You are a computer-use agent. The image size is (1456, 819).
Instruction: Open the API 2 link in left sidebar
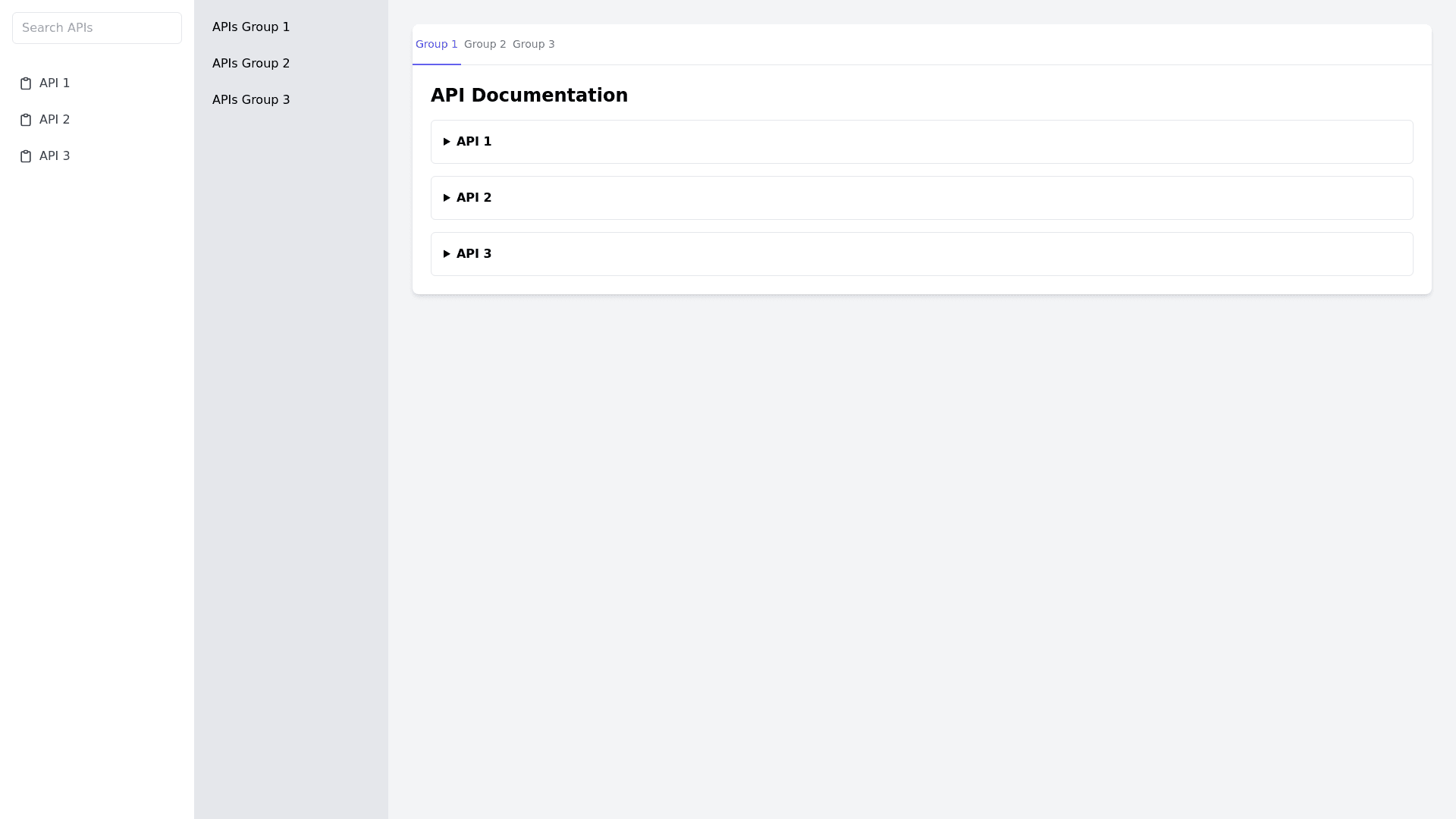pyautogui.click(x=55, y=120)
